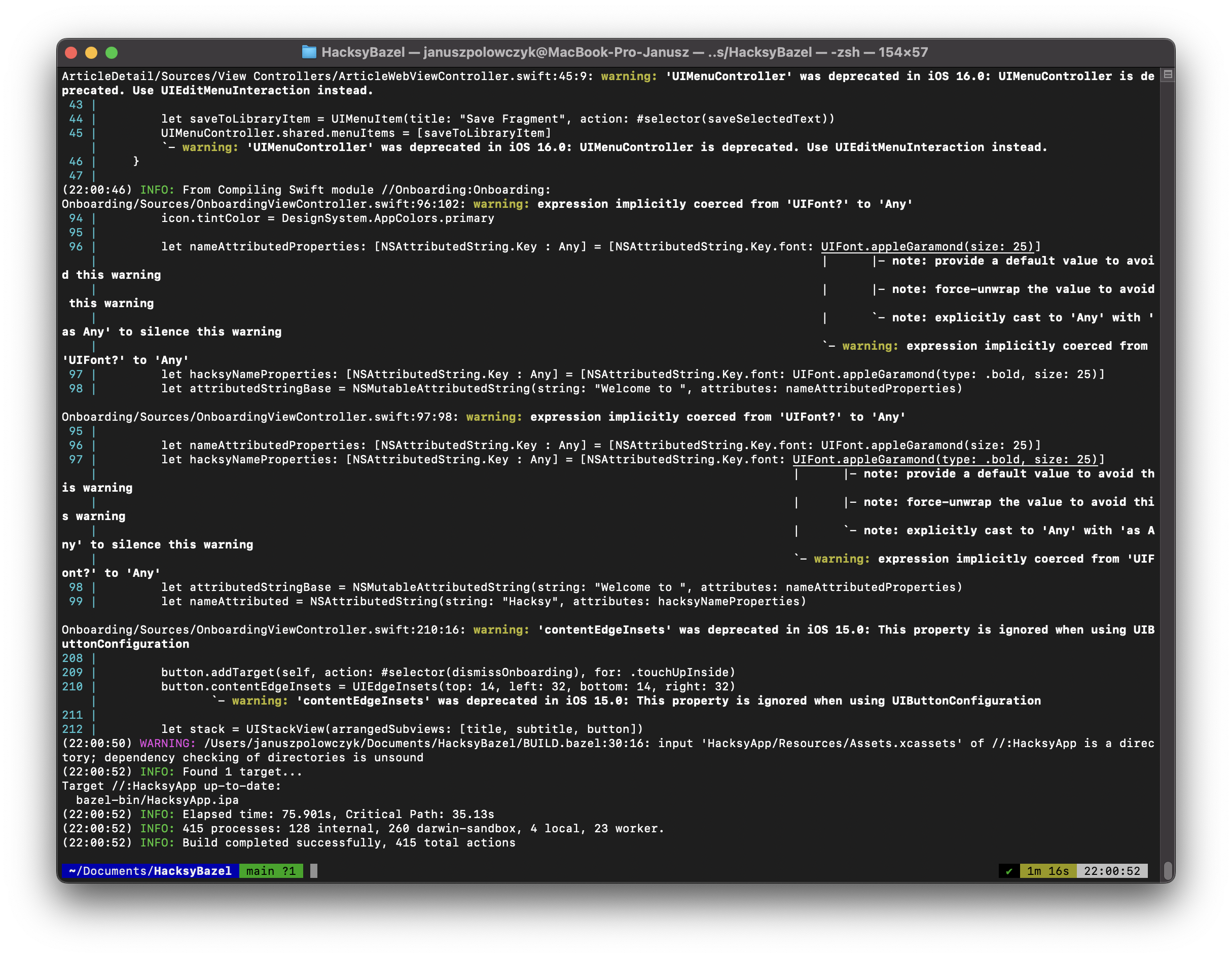Click the small marker icon atop the scrollbar

pos(1168,75)
